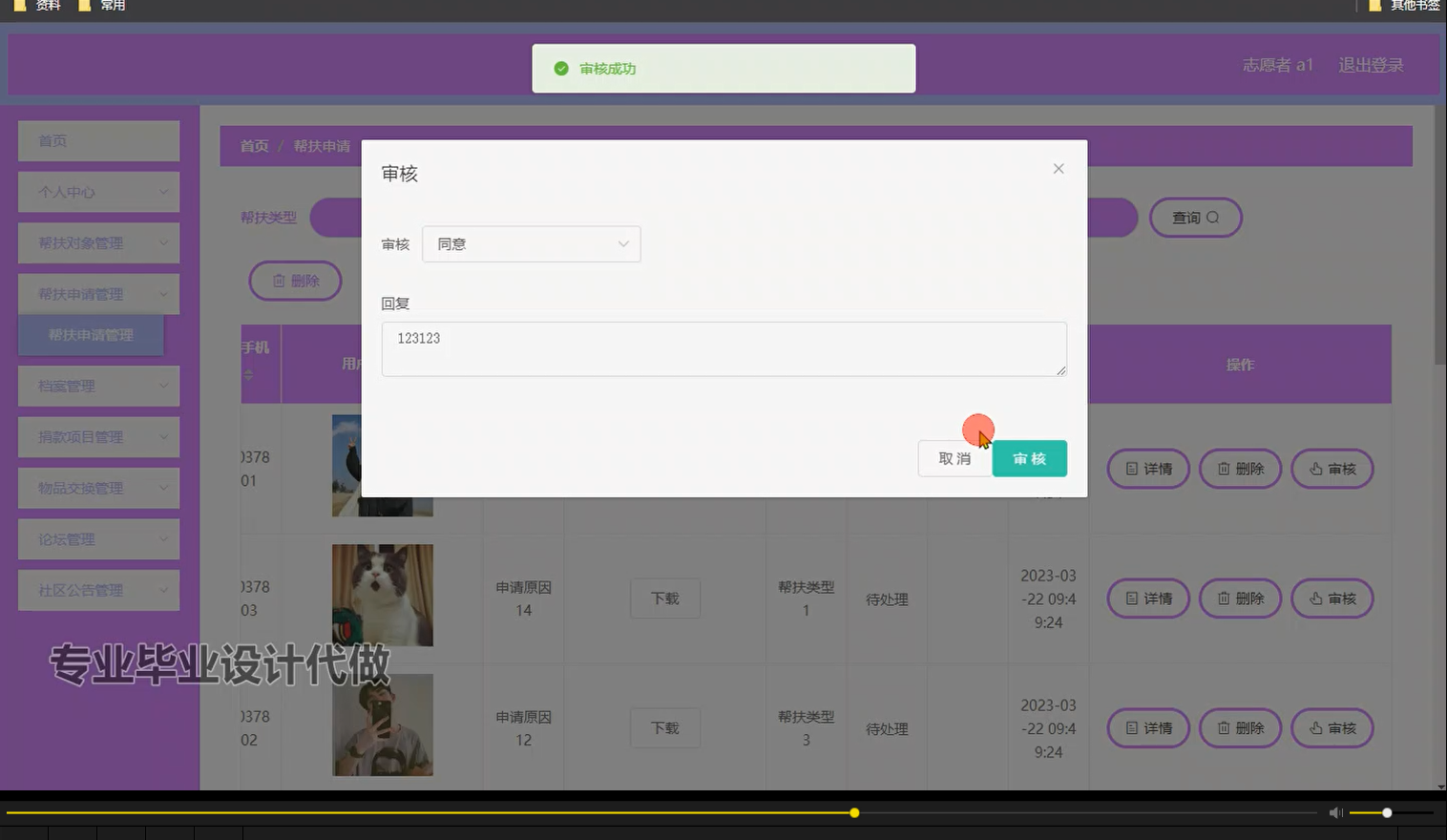Open 详情 for the 申请原因 14 row

click(x=1148, y=598)
